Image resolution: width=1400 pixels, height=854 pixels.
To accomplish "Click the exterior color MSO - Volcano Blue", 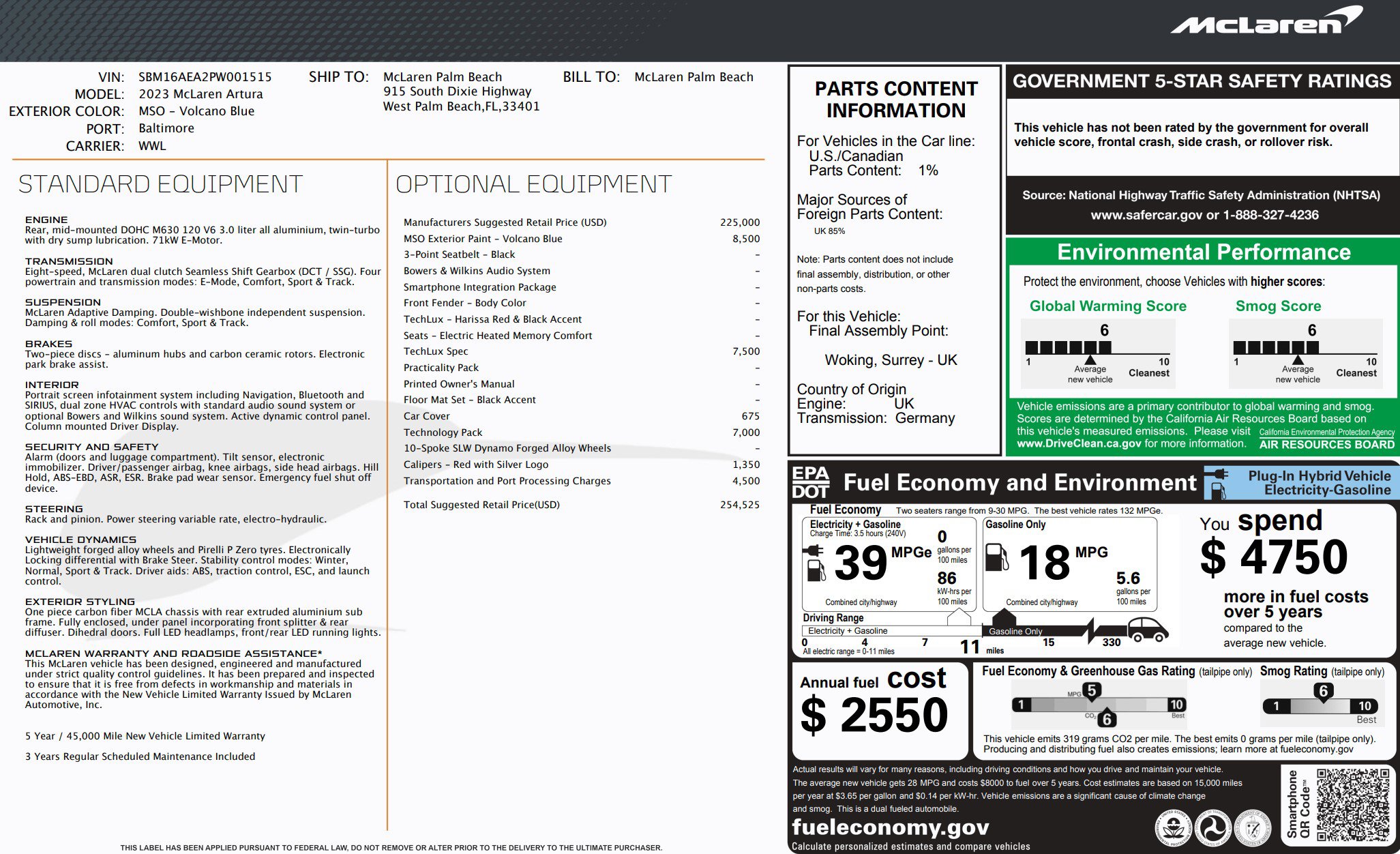I will 196,111.
